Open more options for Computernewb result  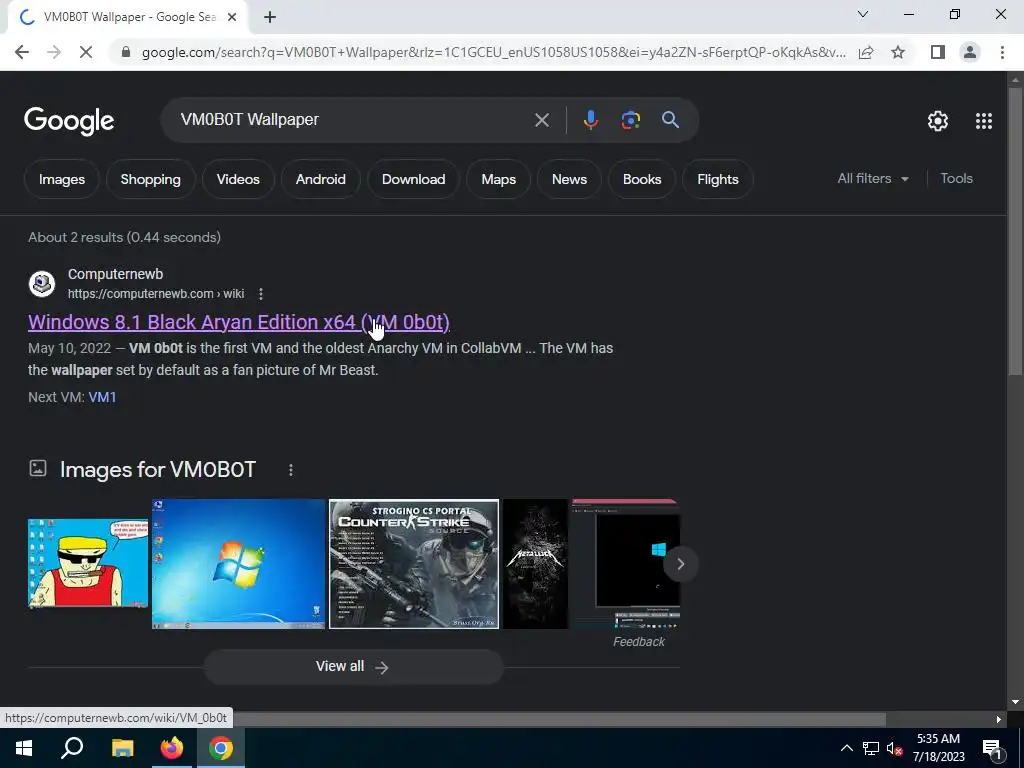(261, 294)
